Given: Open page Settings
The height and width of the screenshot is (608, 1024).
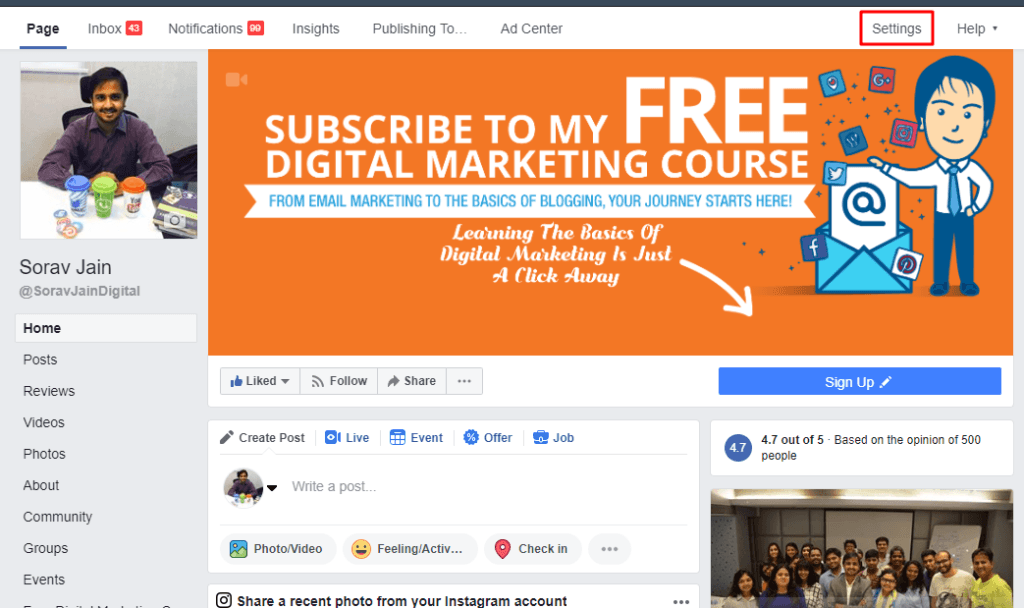Looking at the screenshot, I should click(896, 29).
